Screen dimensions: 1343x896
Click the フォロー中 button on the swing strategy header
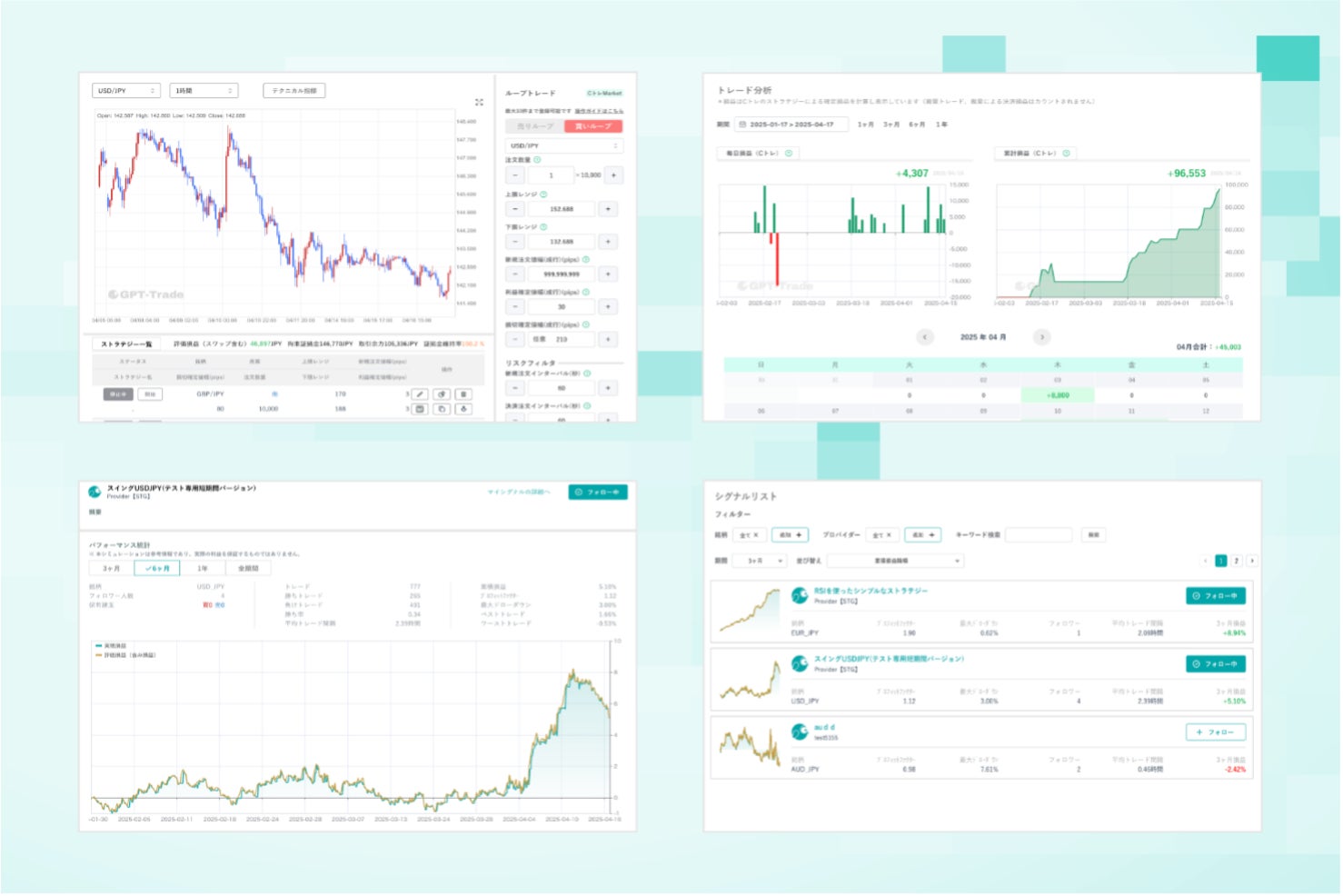click(598, 492)
